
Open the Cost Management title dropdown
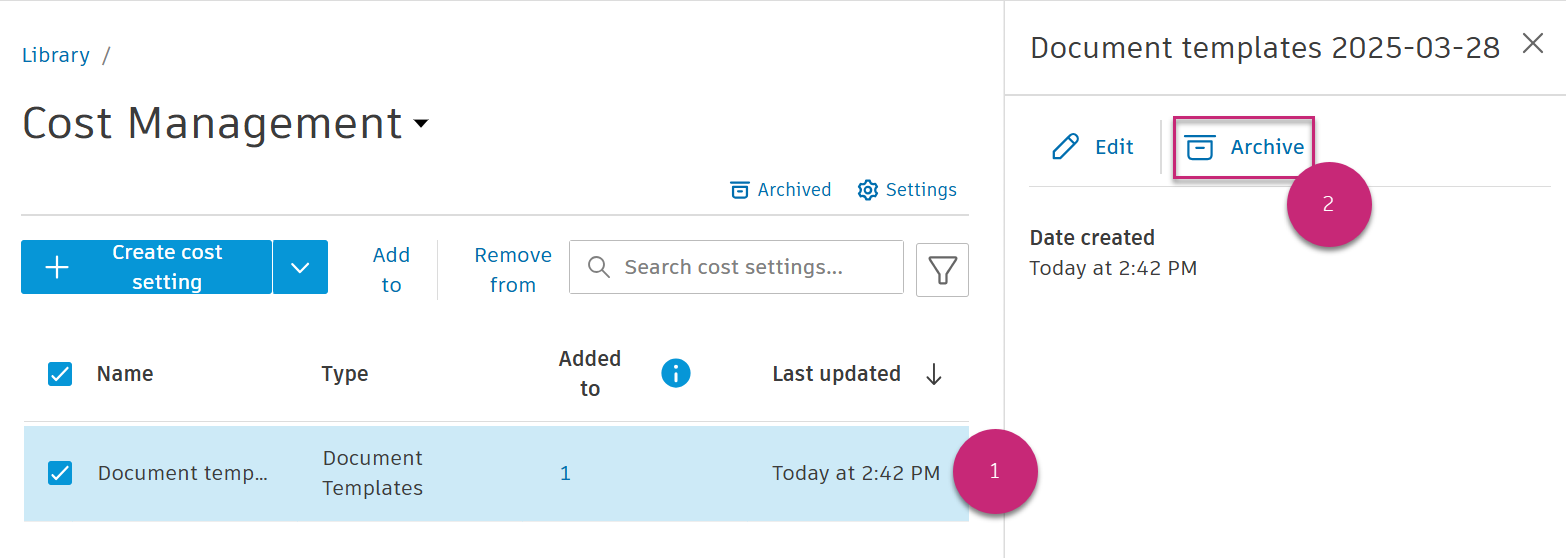click(x=421, y=124)
